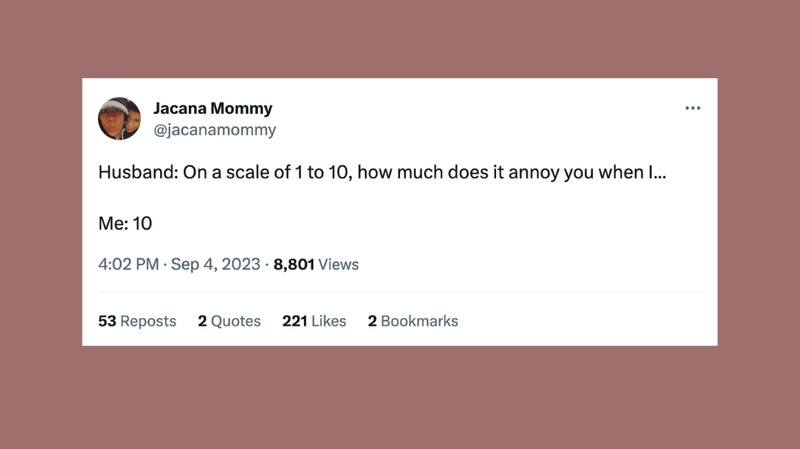View the 221 Likes list
This screenshot has height=449, width=800.
click(314, 321)
